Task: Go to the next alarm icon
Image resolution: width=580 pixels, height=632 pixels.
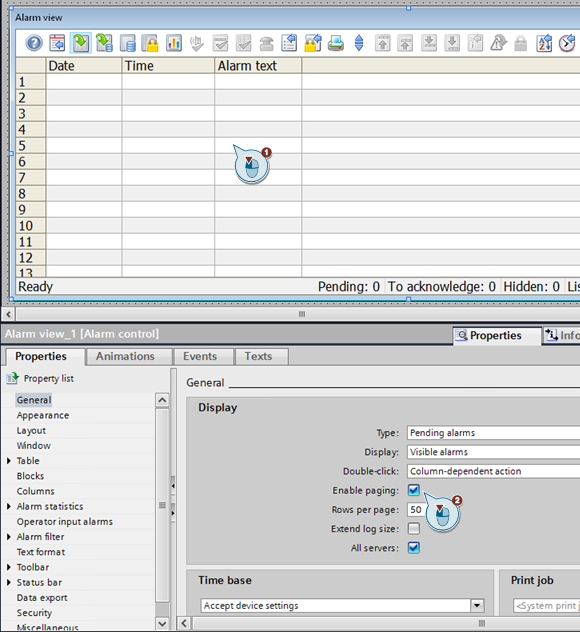Action: (429, 43)
